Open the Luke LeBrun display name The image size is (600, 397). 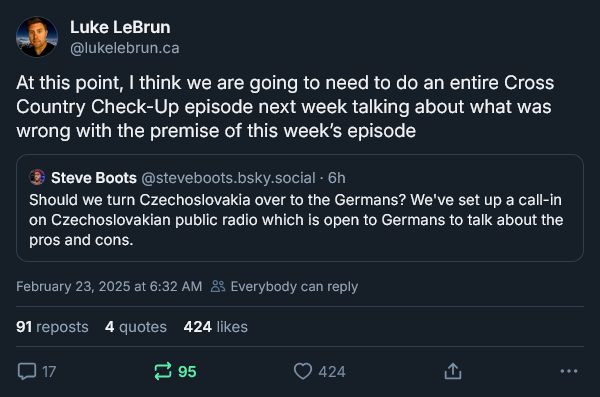click(120, 27)
